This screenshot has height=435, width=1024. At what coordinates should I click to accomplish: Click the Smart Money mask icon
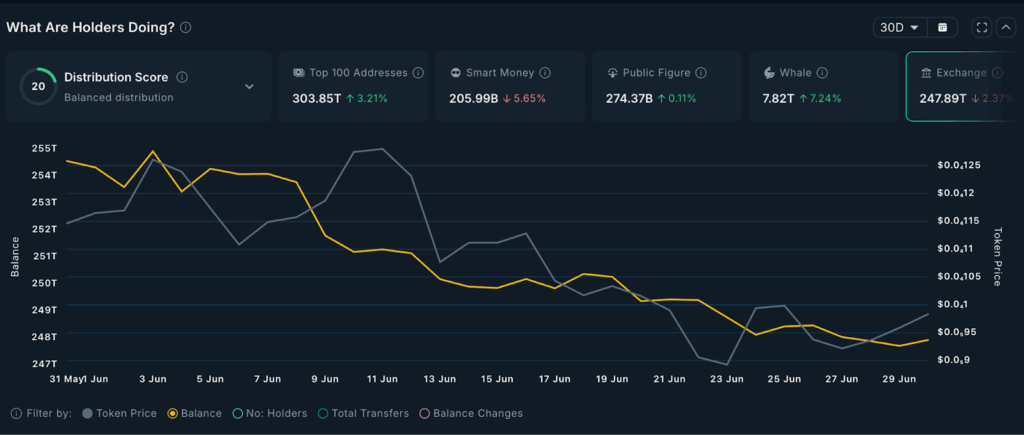(455, 73)
